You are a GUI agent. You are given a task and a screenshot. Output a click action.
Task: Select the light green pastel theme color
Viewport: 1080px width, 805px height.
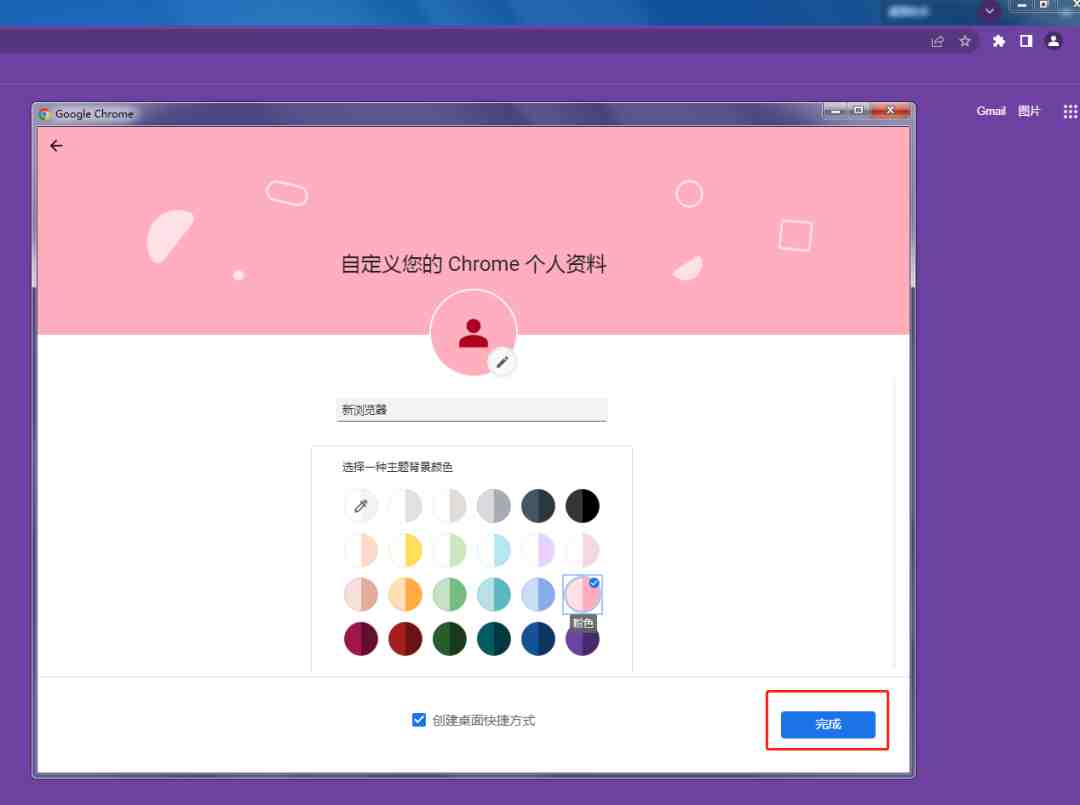coord(449,550)
